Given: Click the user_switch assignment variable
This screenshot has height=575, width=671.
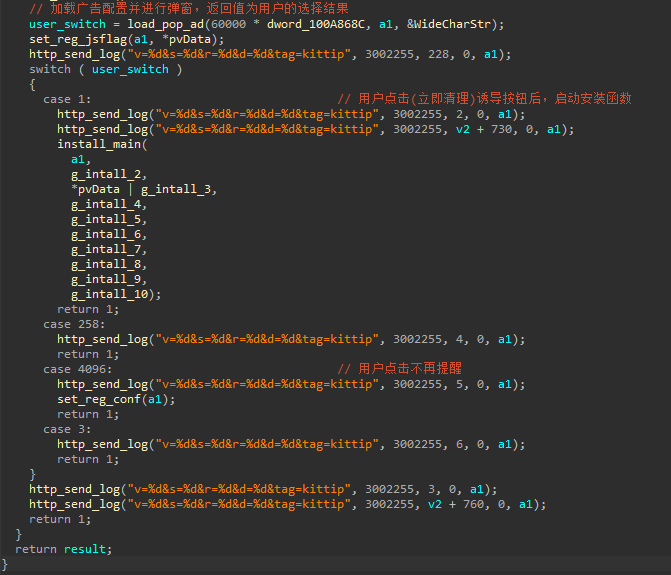Looking at the screenshot, I should pos(67,24).
